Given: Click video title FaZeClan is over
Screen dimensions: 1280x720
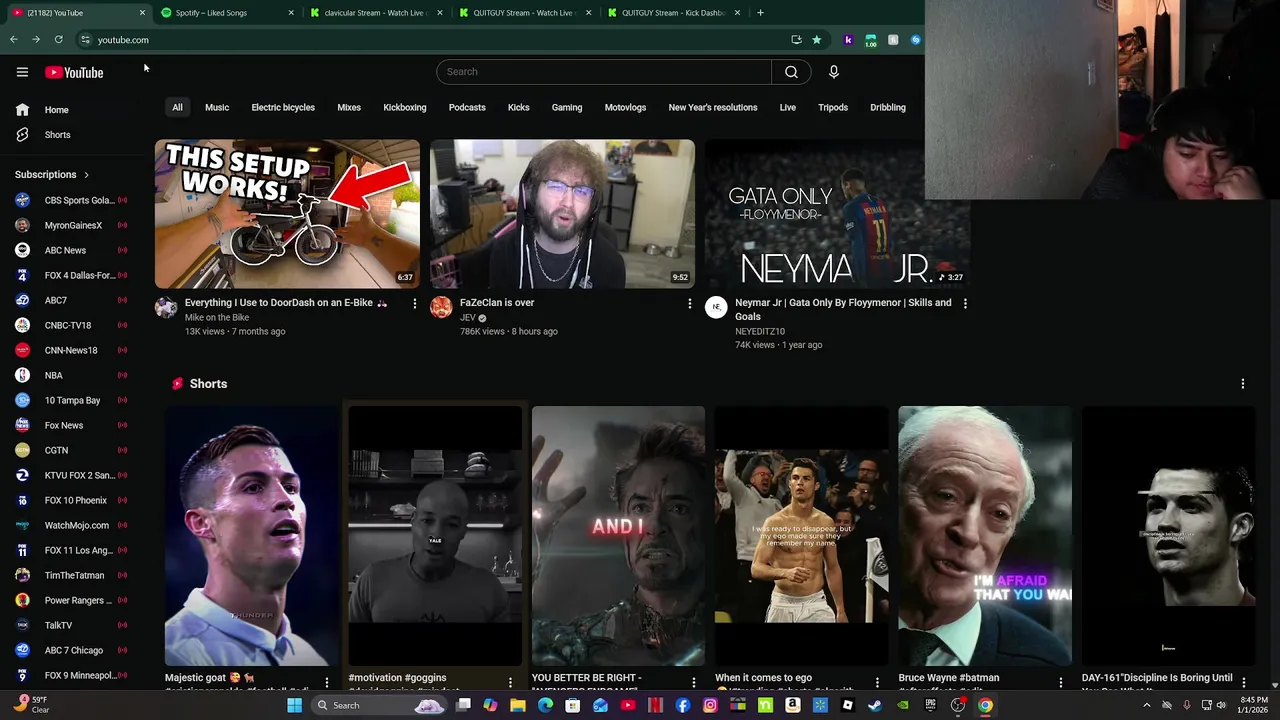Looking at the screenshot, I should click(497, 303).
